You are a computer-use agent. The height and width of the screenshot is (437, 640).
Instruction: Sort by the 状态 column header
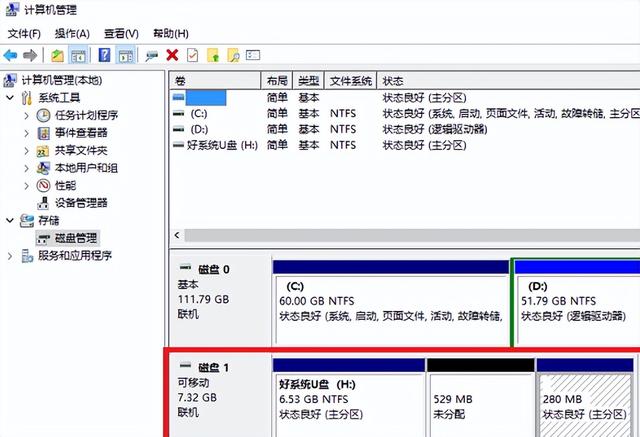click(508, 81)
